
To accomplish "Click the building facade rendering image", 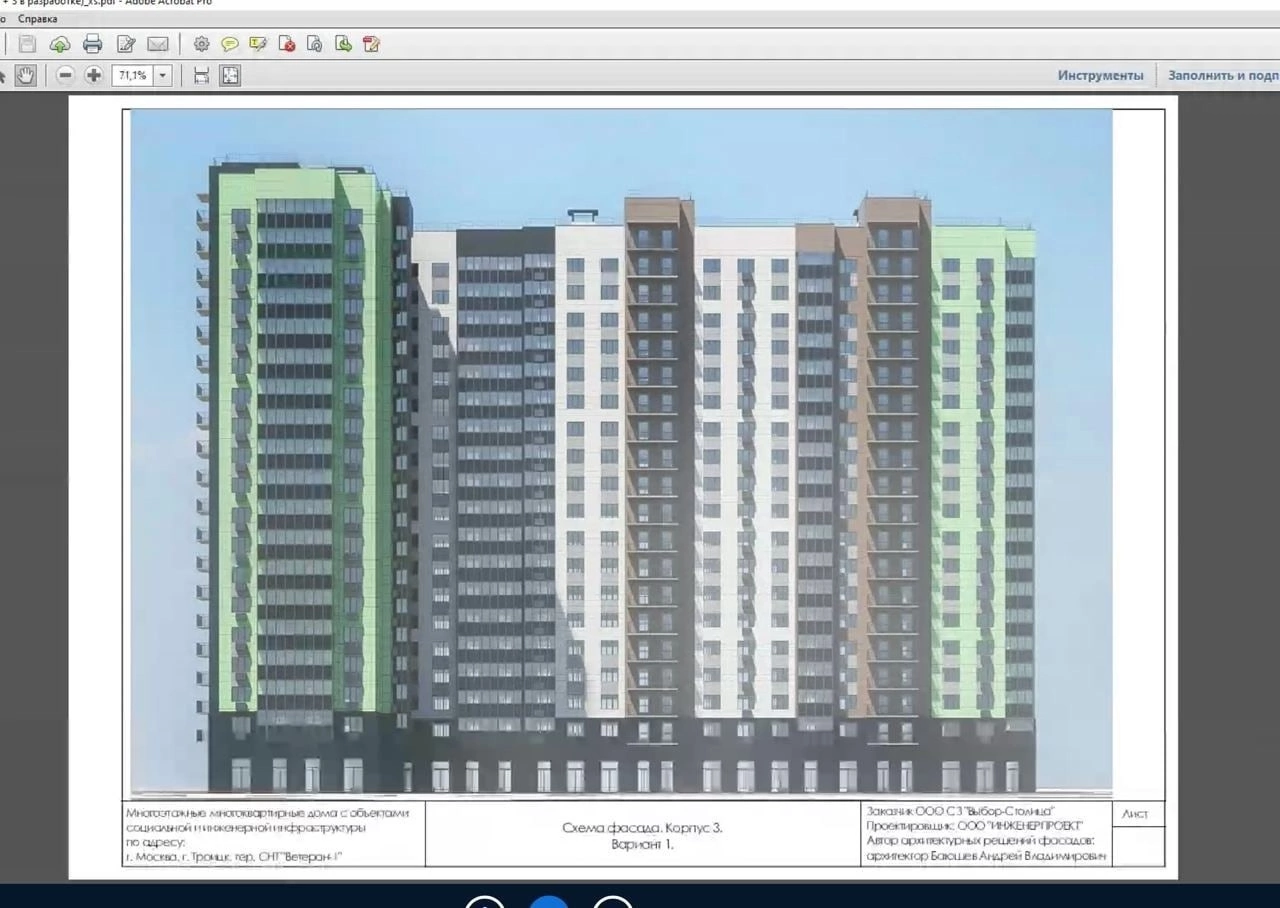I will 621,452.
